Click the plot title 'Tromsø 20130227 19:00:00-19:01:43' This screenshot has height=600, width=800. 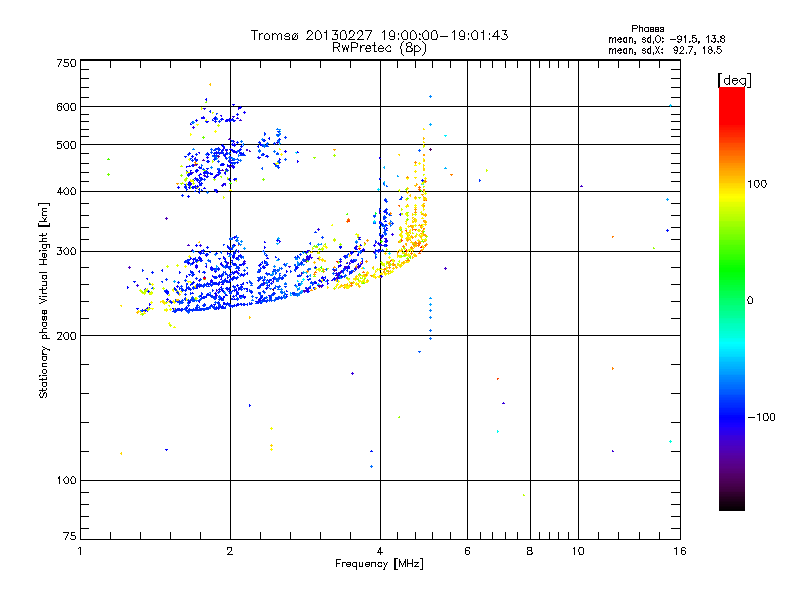[379, 35]
